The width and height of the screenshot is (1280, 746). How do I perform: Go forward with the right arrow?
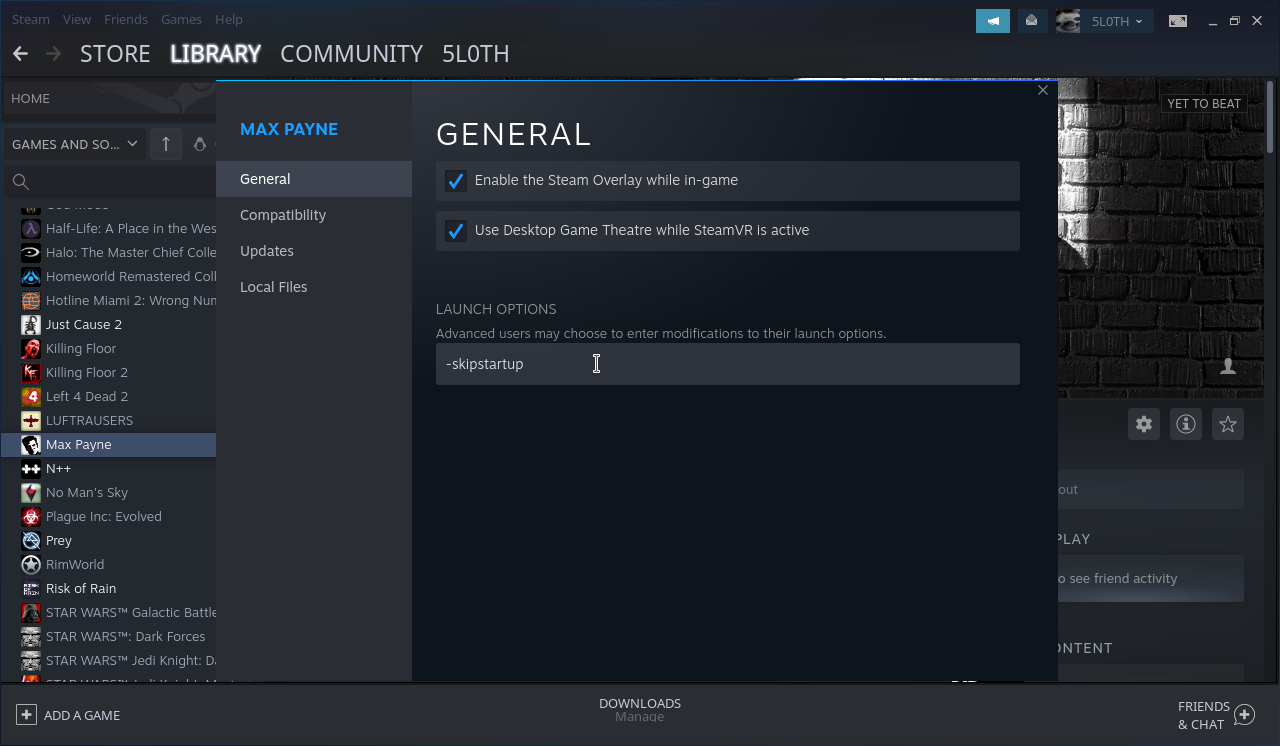click(54, 53)
